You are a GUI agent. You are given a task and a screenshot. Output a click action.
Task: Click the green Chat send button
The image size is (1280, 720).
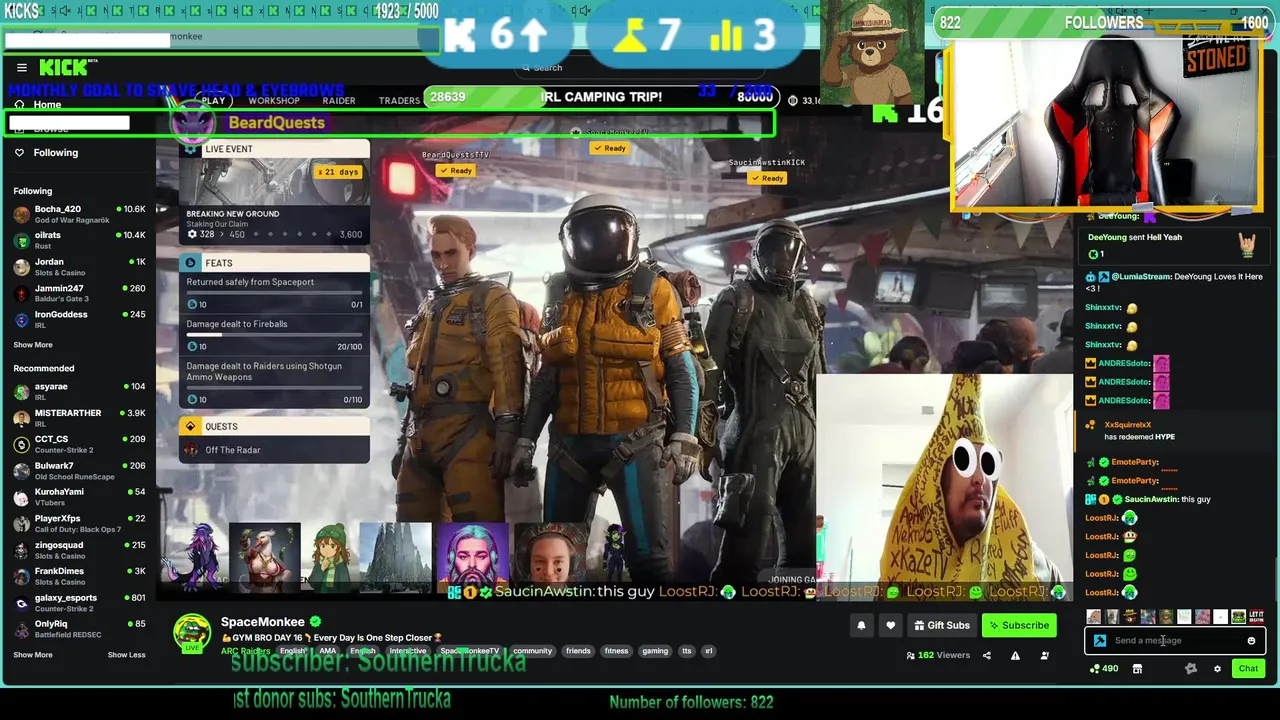click(x=1248, y=669)
